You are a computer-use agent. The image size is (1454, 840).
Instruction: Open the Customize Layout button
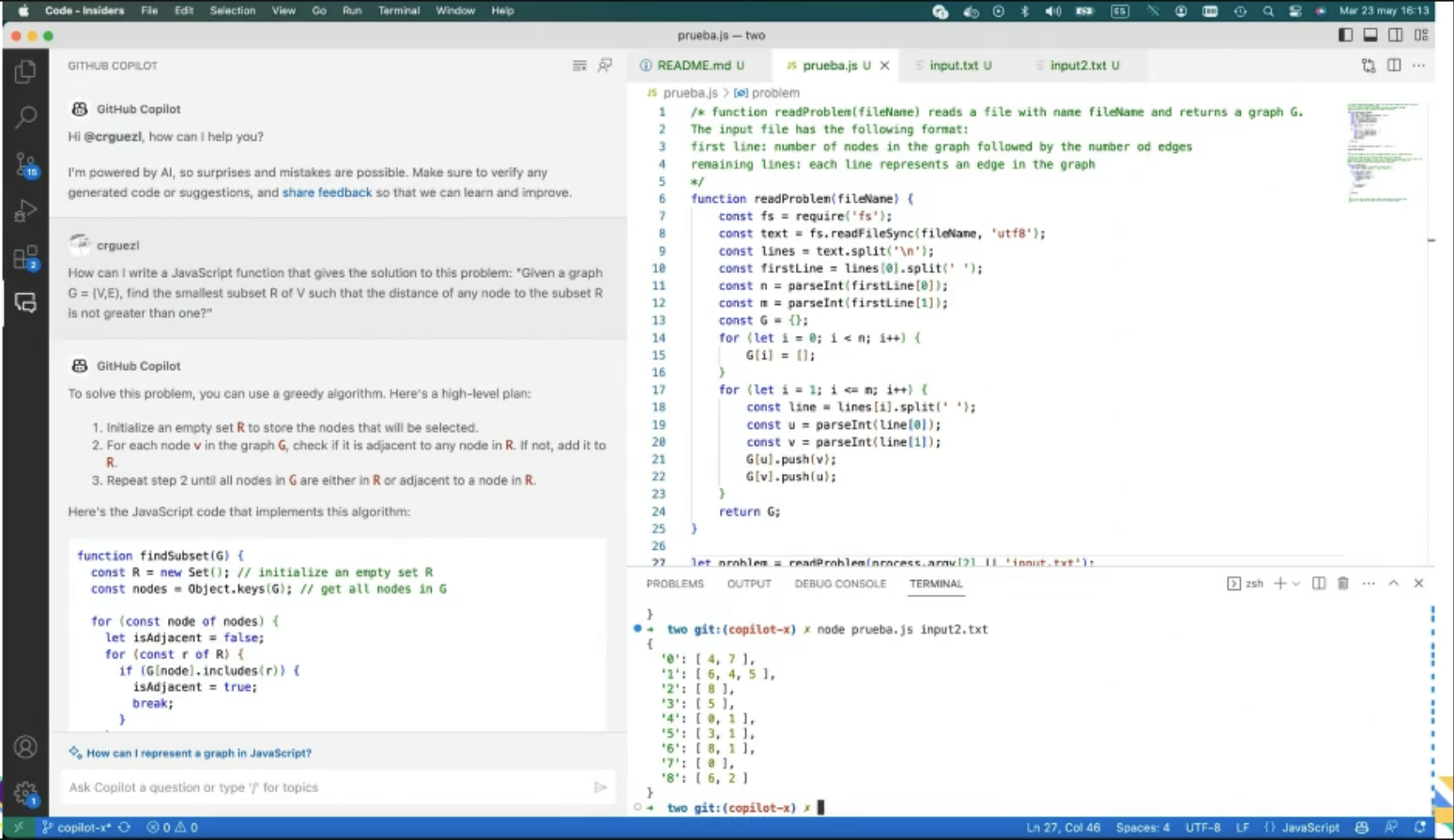point(1421,36)
